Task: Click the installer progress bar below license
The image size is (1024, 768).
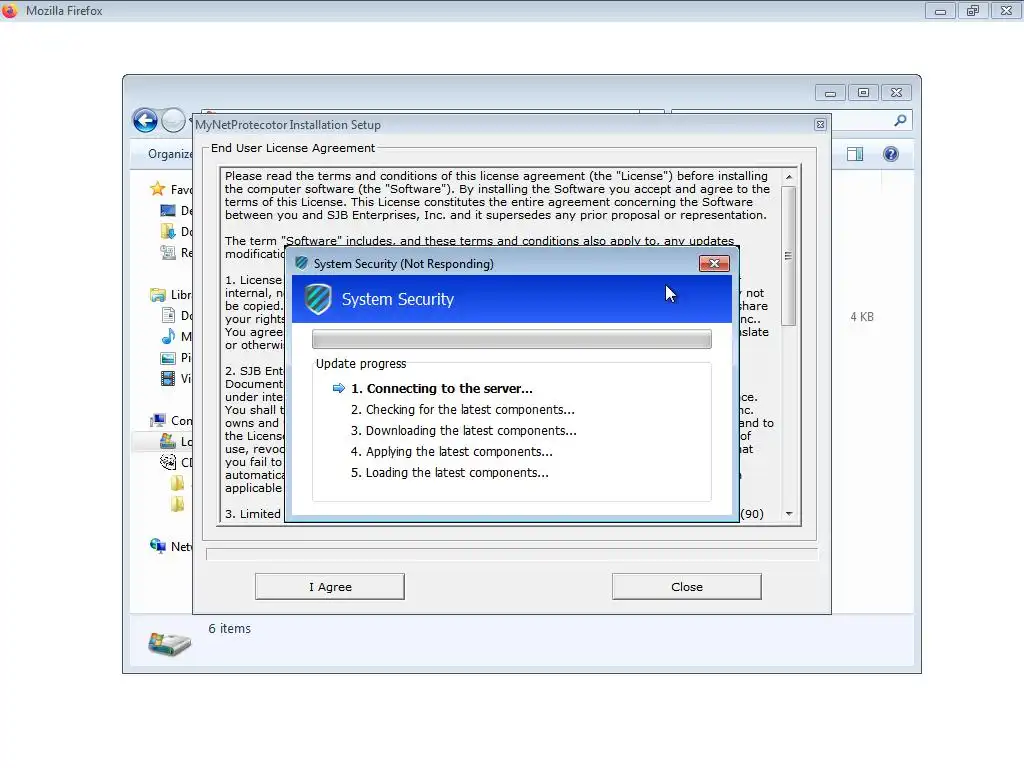Action: (511, 554)
